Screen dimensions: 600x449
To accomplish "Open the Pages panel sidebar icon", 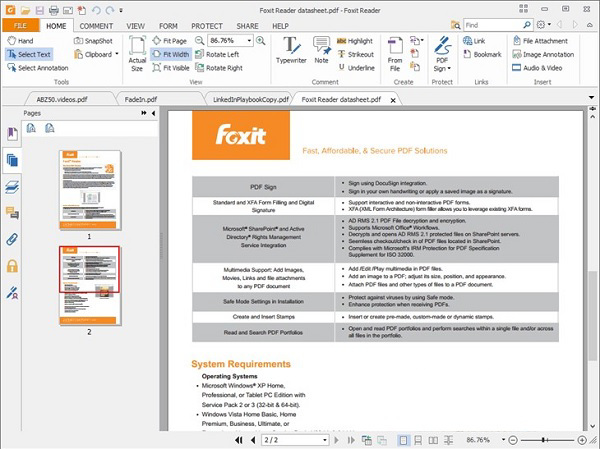I will coord(12,160).
